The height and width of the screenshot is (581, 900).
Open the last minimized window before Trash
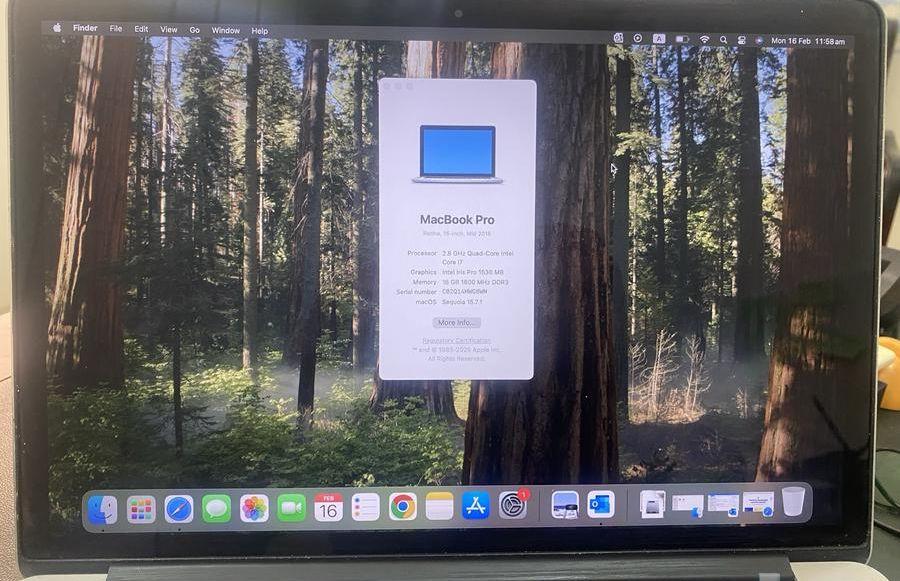click(x=758, y=502)
